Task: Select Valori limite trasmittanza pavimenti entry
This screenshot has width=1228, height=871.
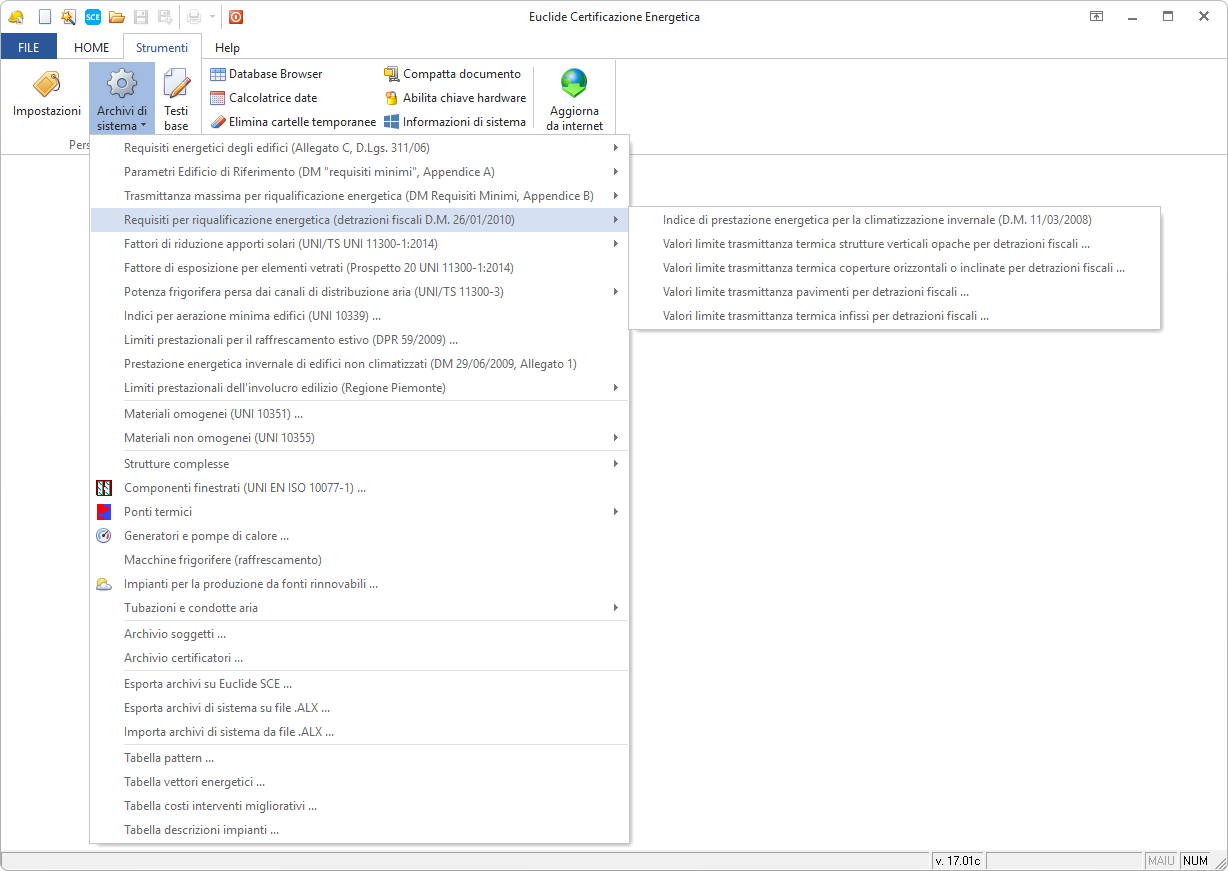Action: (x=815, y=292)
